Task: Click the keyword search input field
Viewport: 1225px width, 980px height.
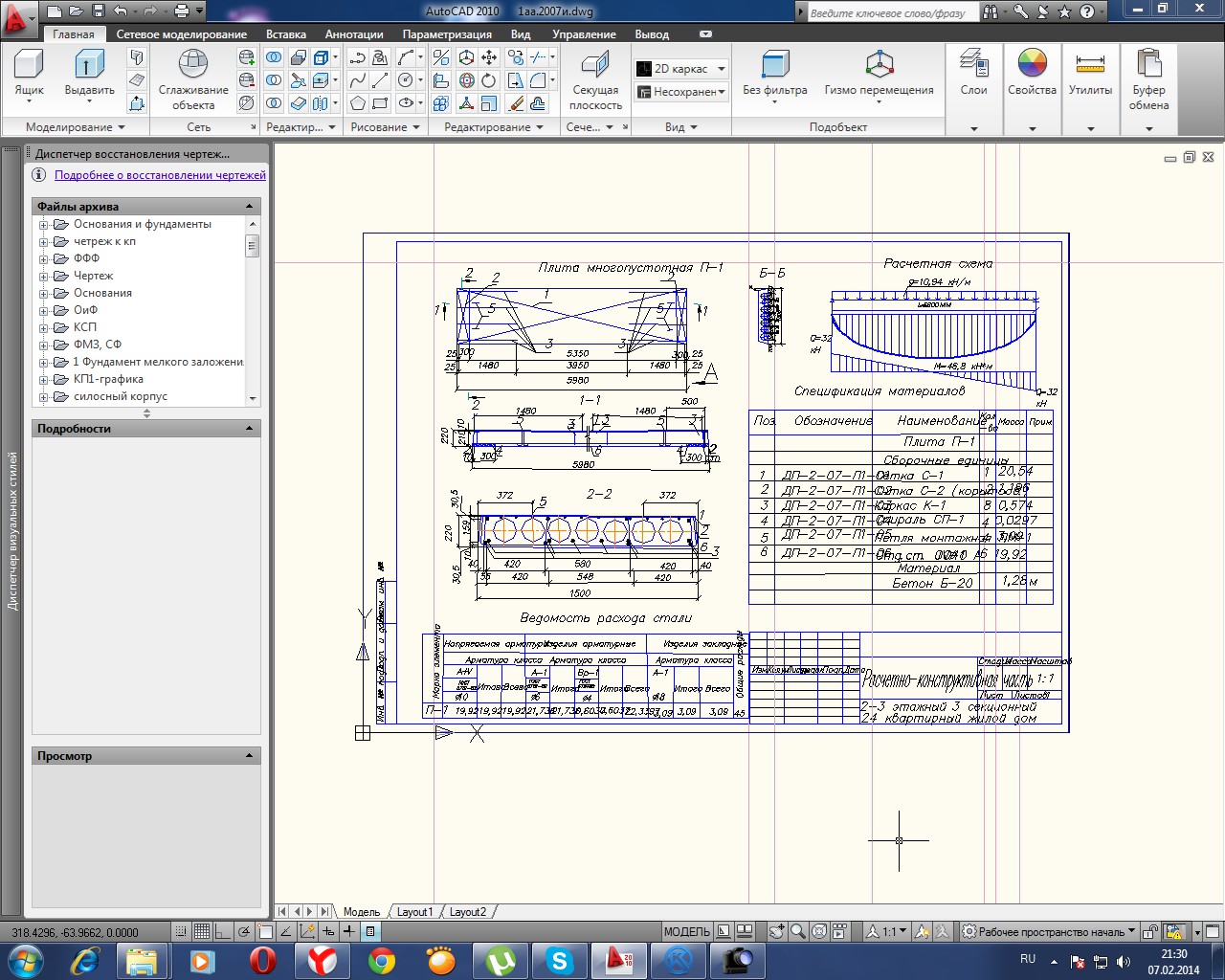Action: pos(892,12)
